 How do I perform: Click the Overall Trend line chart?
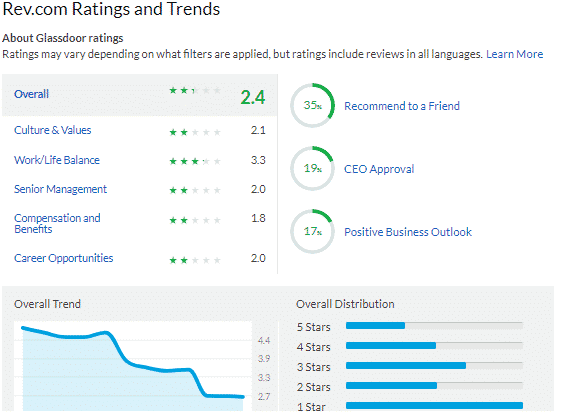133,366
